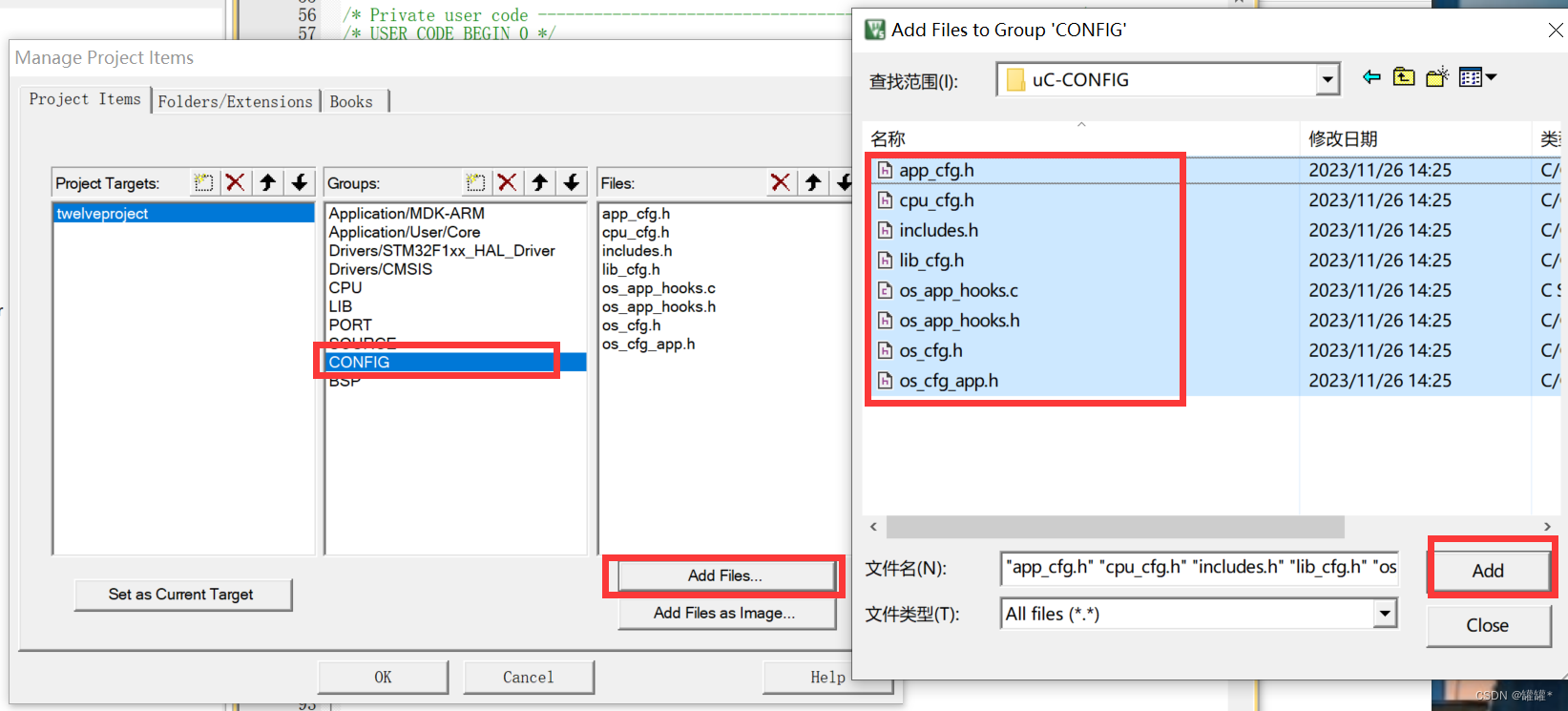
Task: Select lib_cfg.h in Files list
Action: coord(631,269)
